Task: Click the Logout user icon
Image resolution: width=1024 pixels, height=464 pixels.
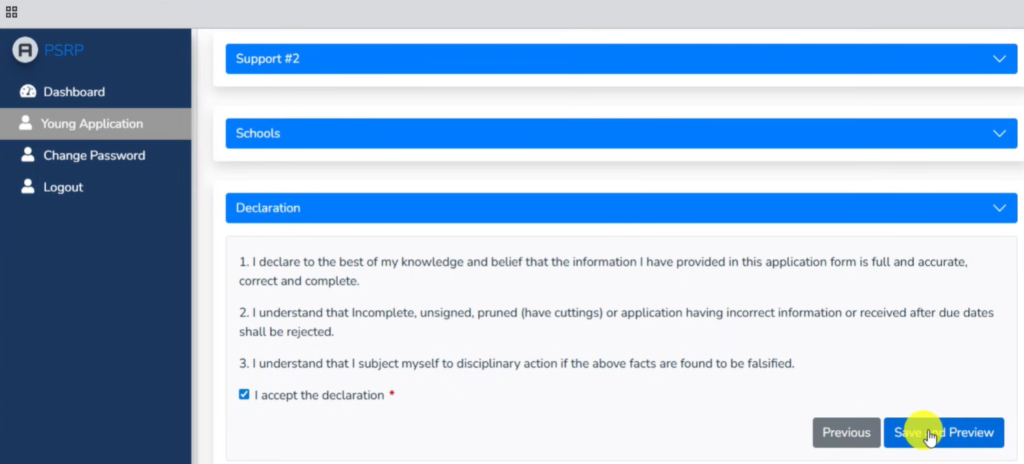Action: pos(28,187)
